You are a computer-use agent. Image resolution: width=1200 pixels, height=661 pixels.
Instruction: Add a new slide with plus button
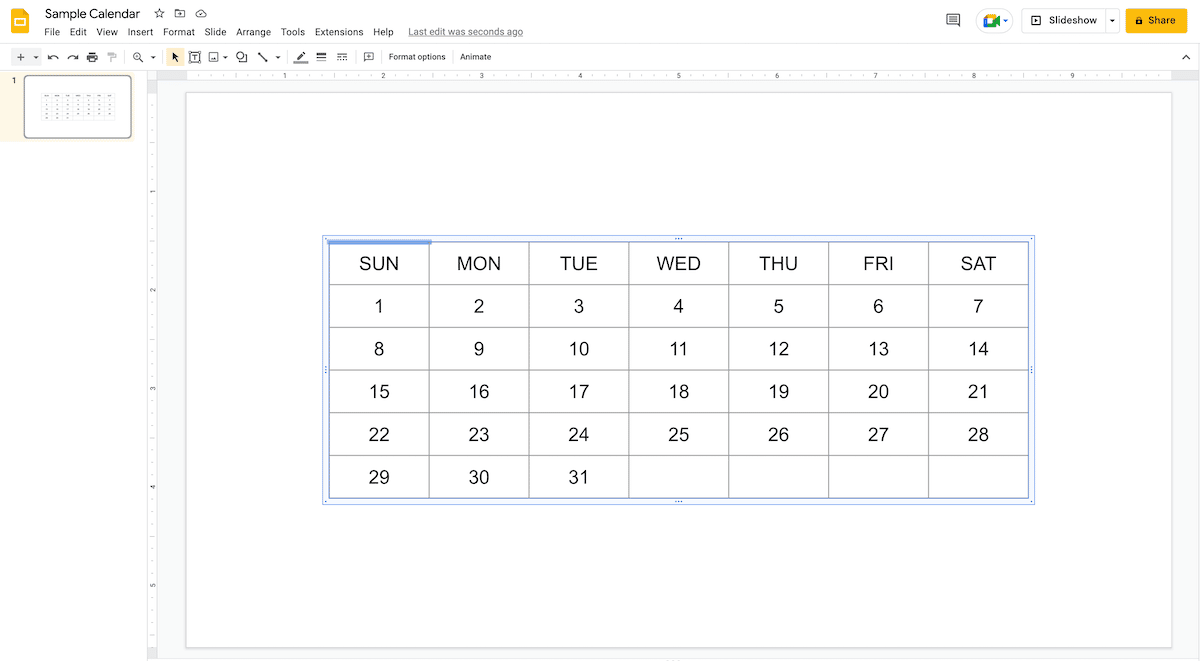[x=20, y=57]
